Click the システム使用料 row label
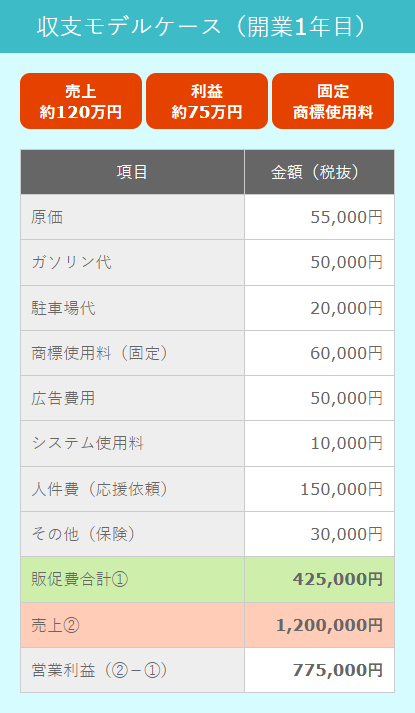Viewport: 415px width, 713px height. [132, 443]
